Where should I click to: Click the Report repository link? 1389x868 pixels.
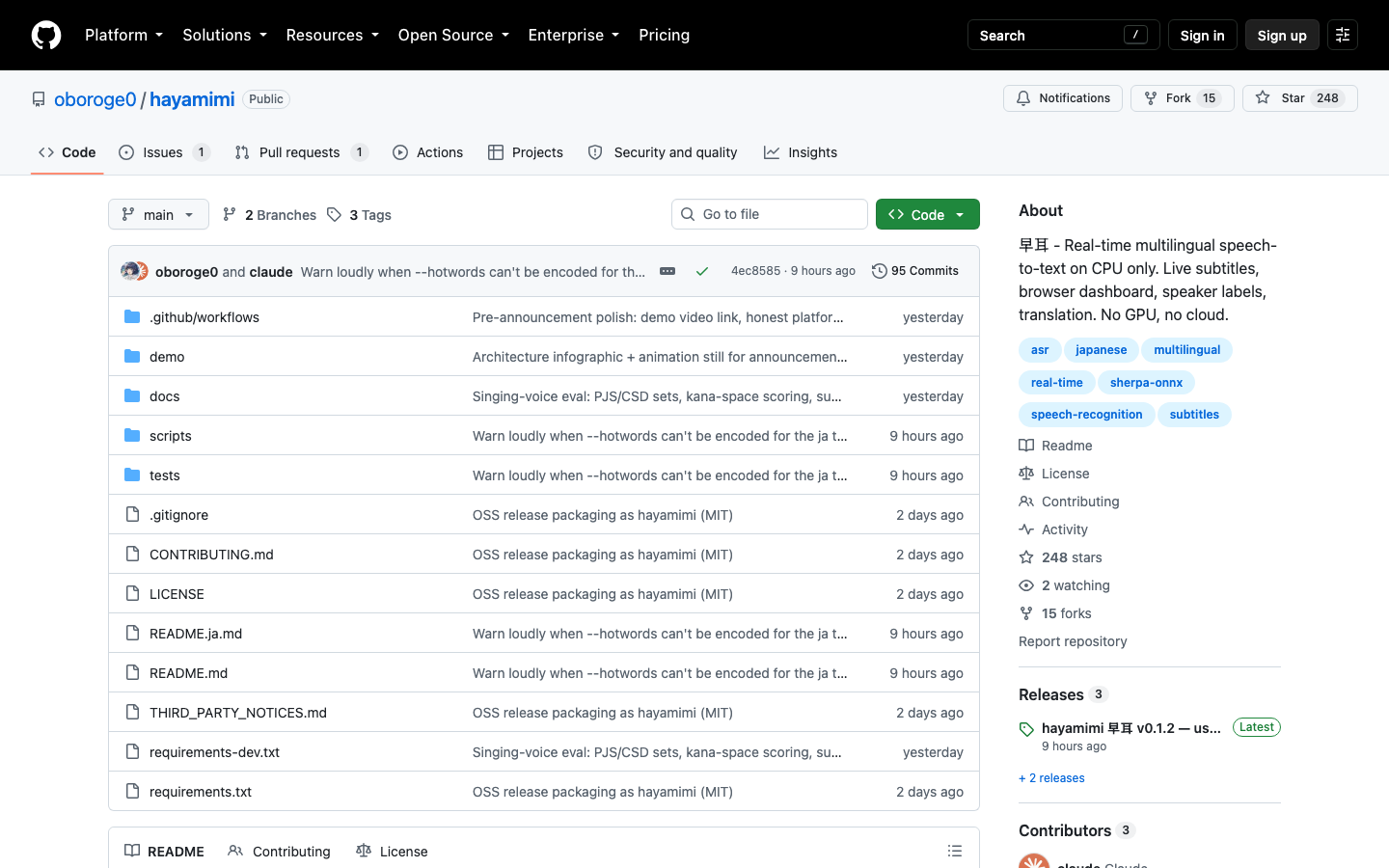pyautogui.click(x=1073, y=640)
